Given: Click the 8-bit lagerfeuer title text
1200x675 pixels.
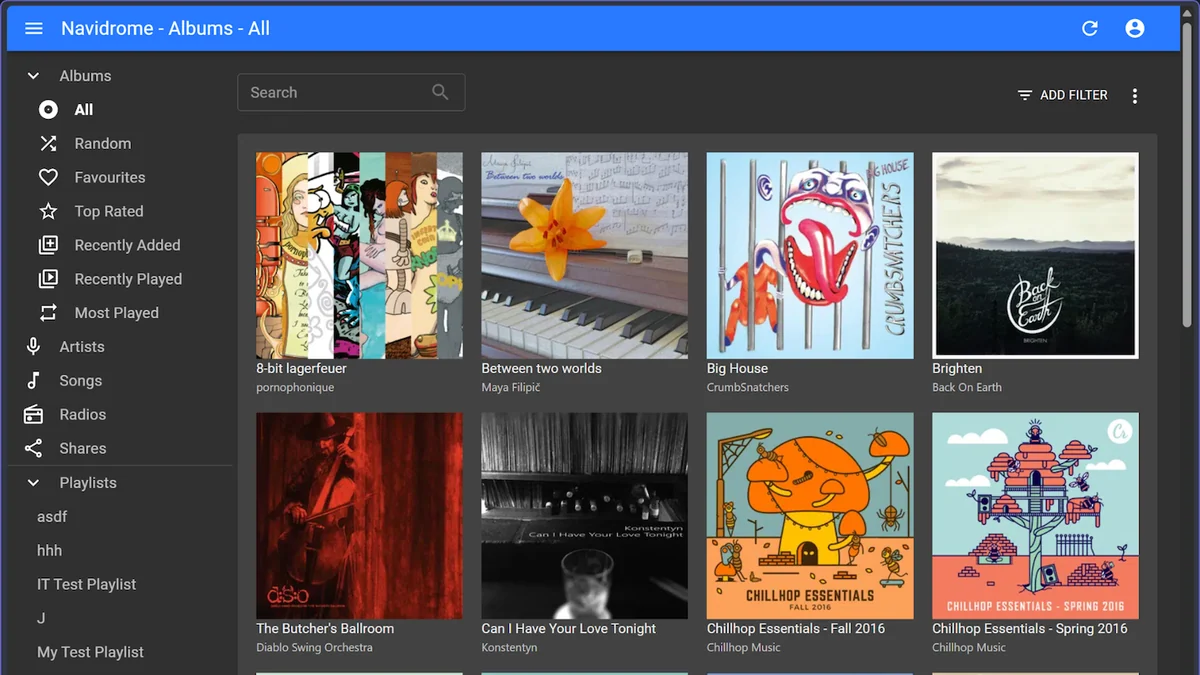Looking at the screenshot, I should (x=301, y=368).
